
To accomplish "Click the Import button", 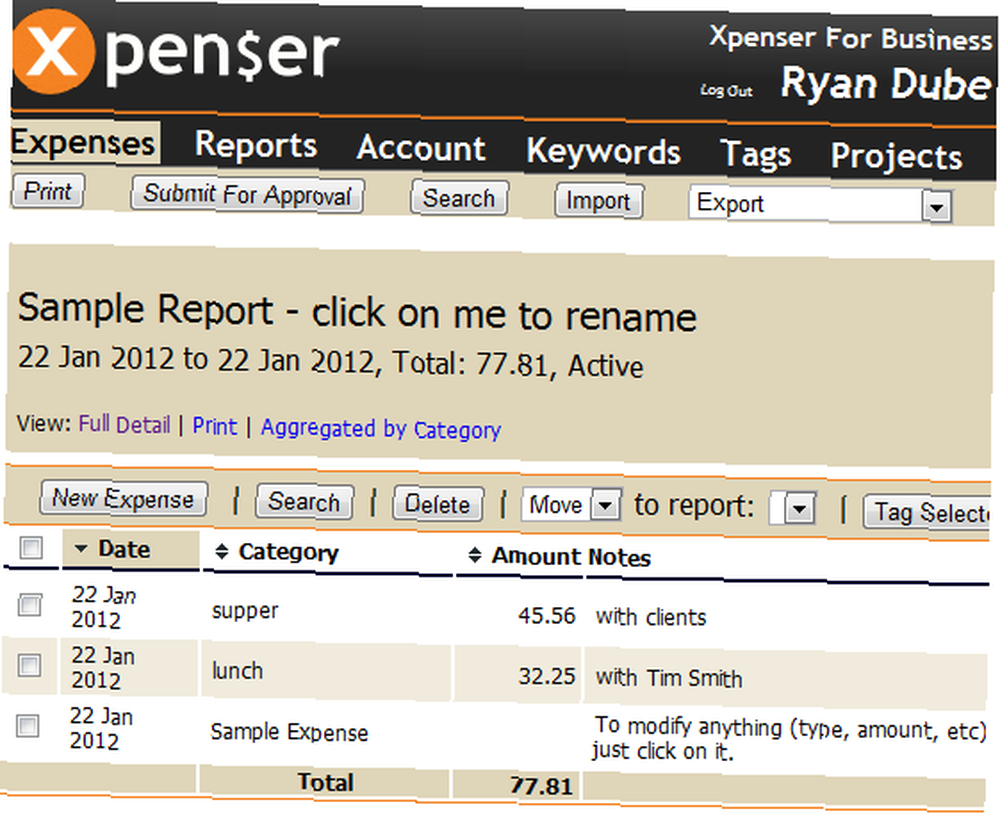I will click(x=598, y=201).
